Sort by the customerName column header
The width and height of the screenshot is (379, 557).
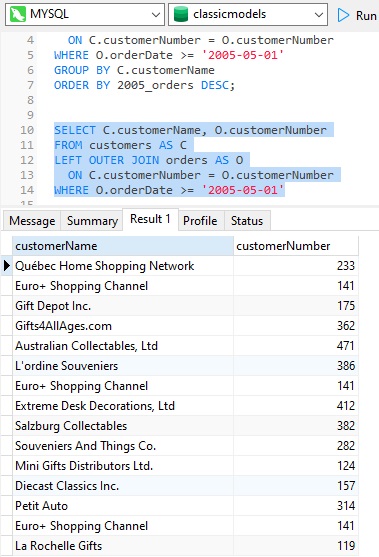(123, 246)
